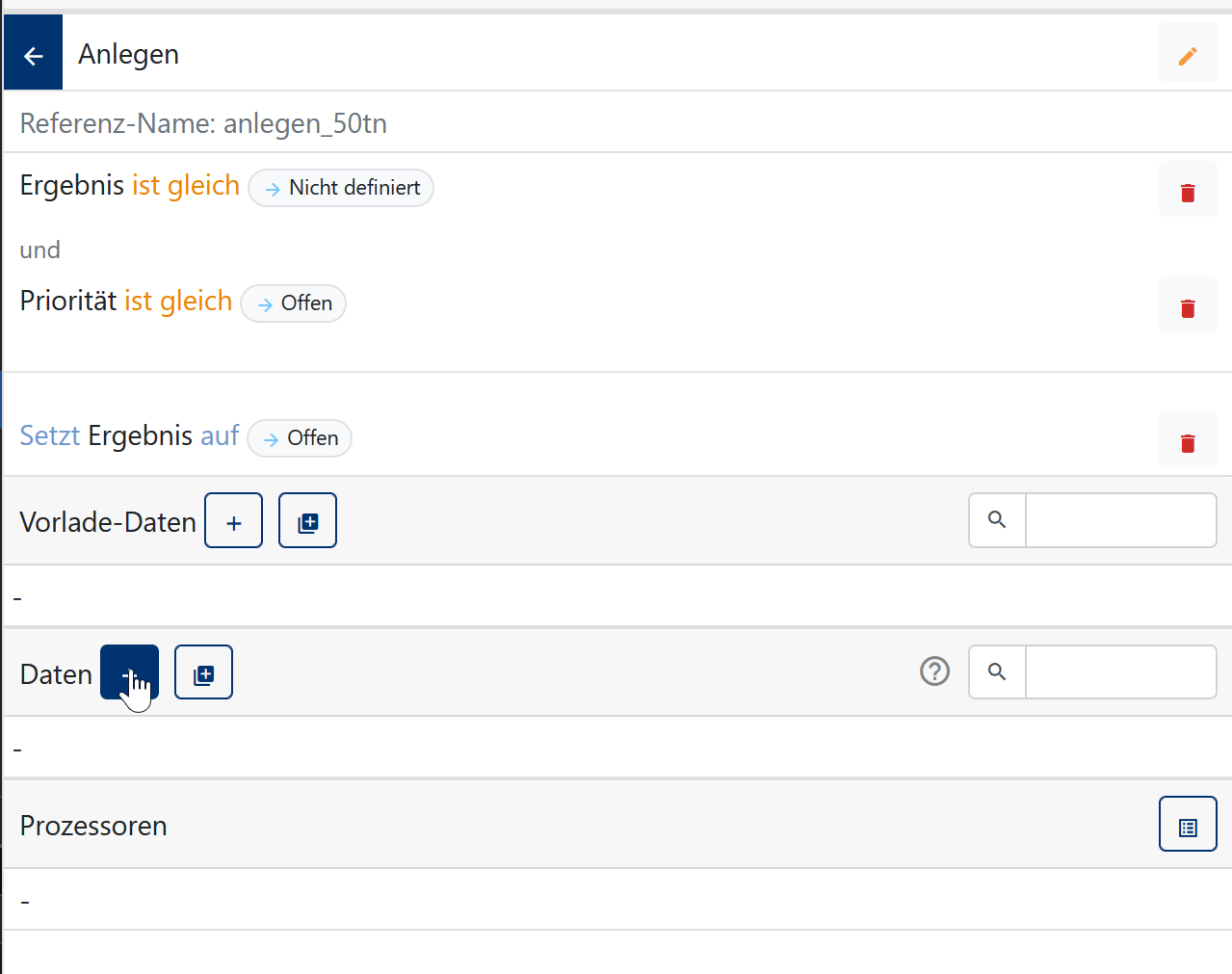
Task: Open the Prozessoren list icon button
Action: pyautogui.click(x=1188, y=824)
